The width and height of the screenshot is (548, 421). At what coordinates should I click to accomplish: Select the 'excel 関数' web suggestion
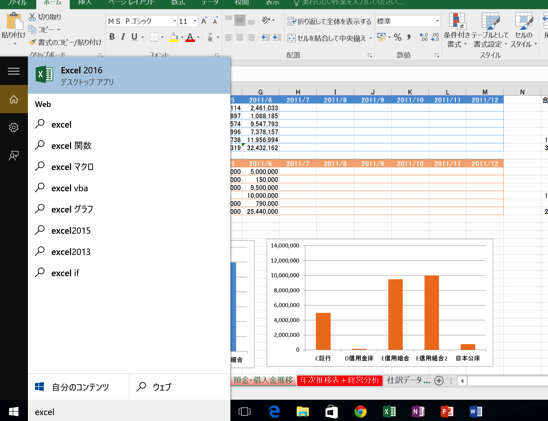[x=129, y=145]
